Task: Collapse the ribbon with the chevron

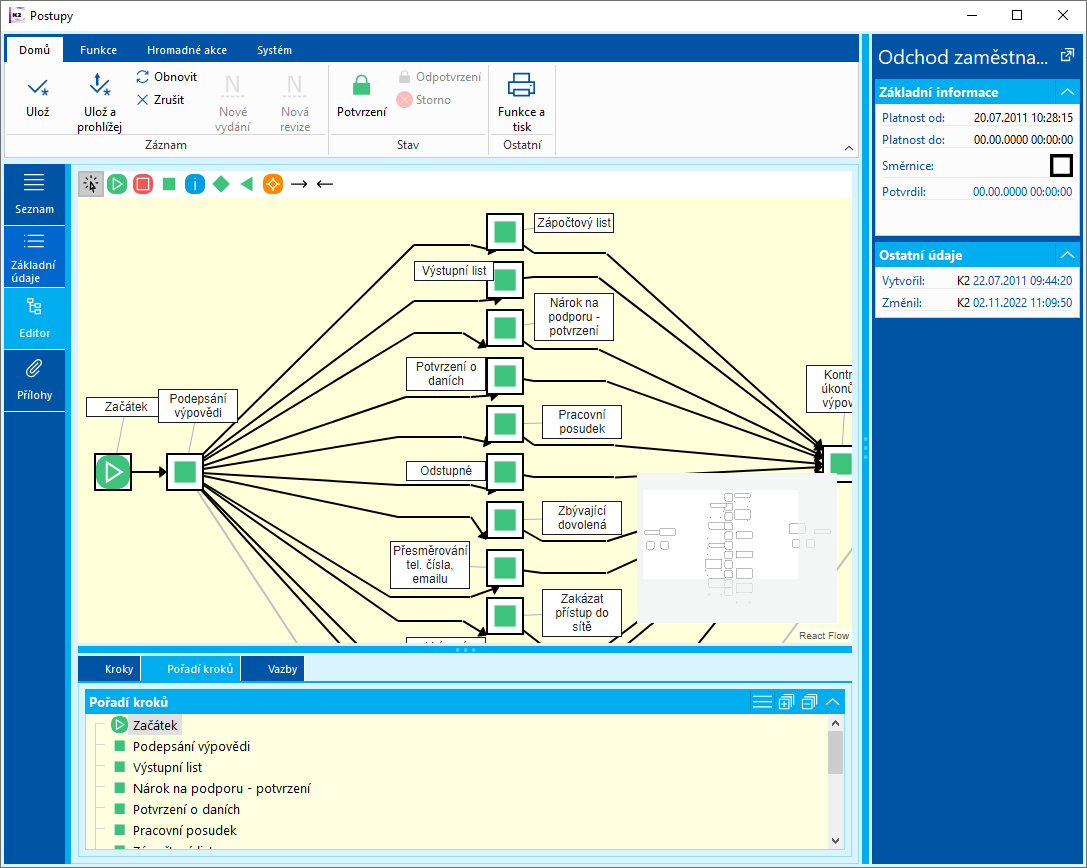Action: pyautogui.click(x=849, y=148)
